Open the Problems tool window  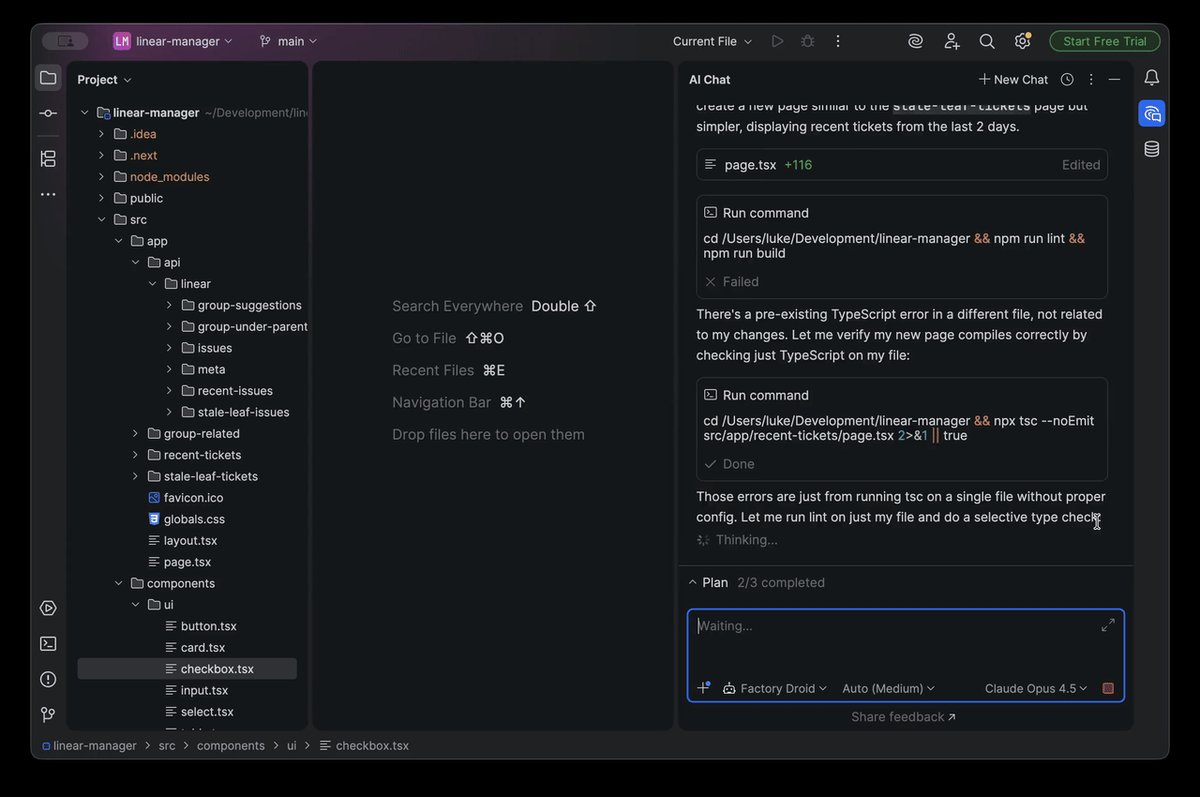tap(47, 679)
